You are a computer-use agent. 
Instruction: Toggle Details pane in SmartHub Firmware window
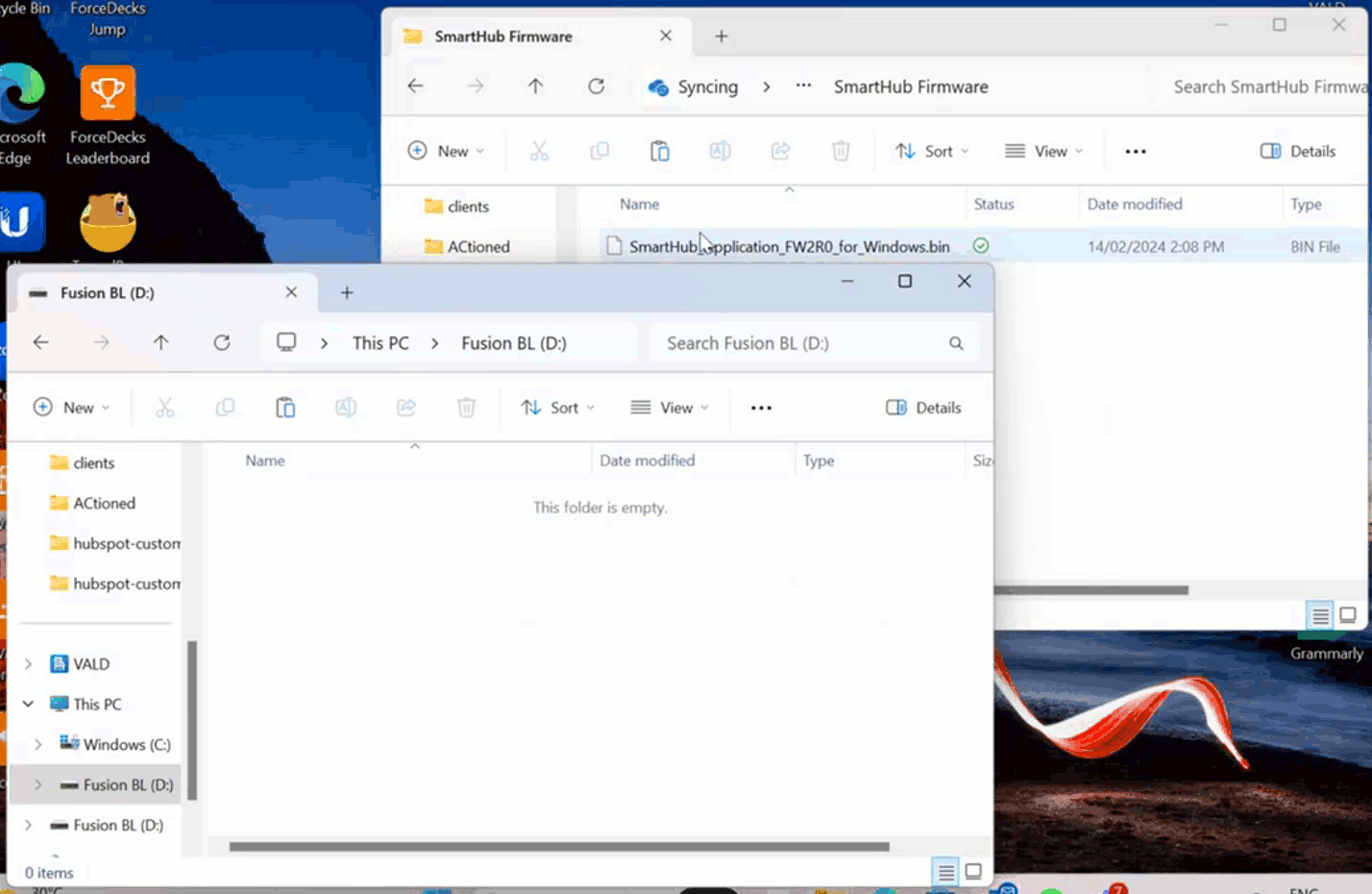1298,151
